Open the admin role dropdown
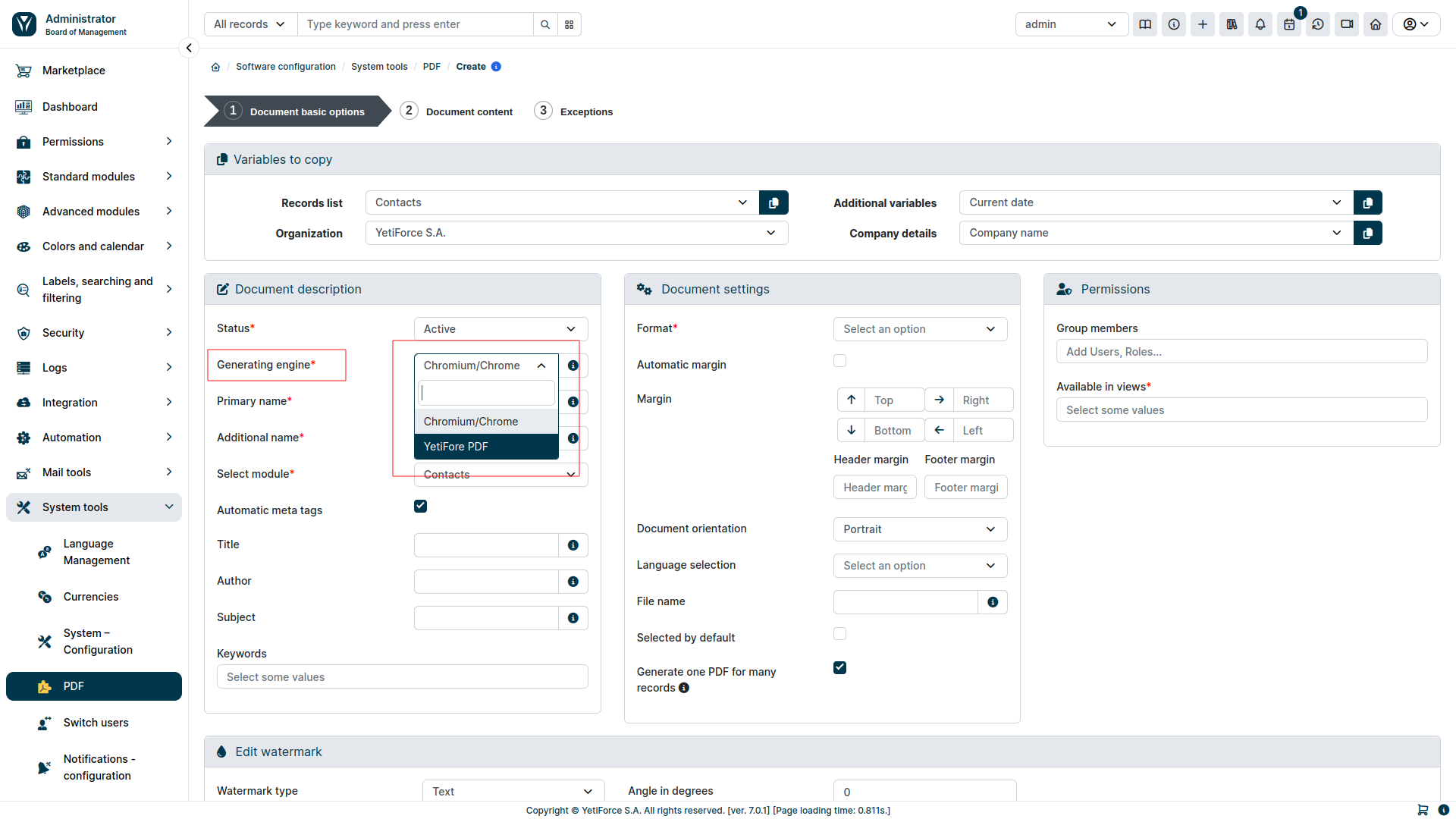The height and width of the screenshot is (819, 1456). (1072, 24)
